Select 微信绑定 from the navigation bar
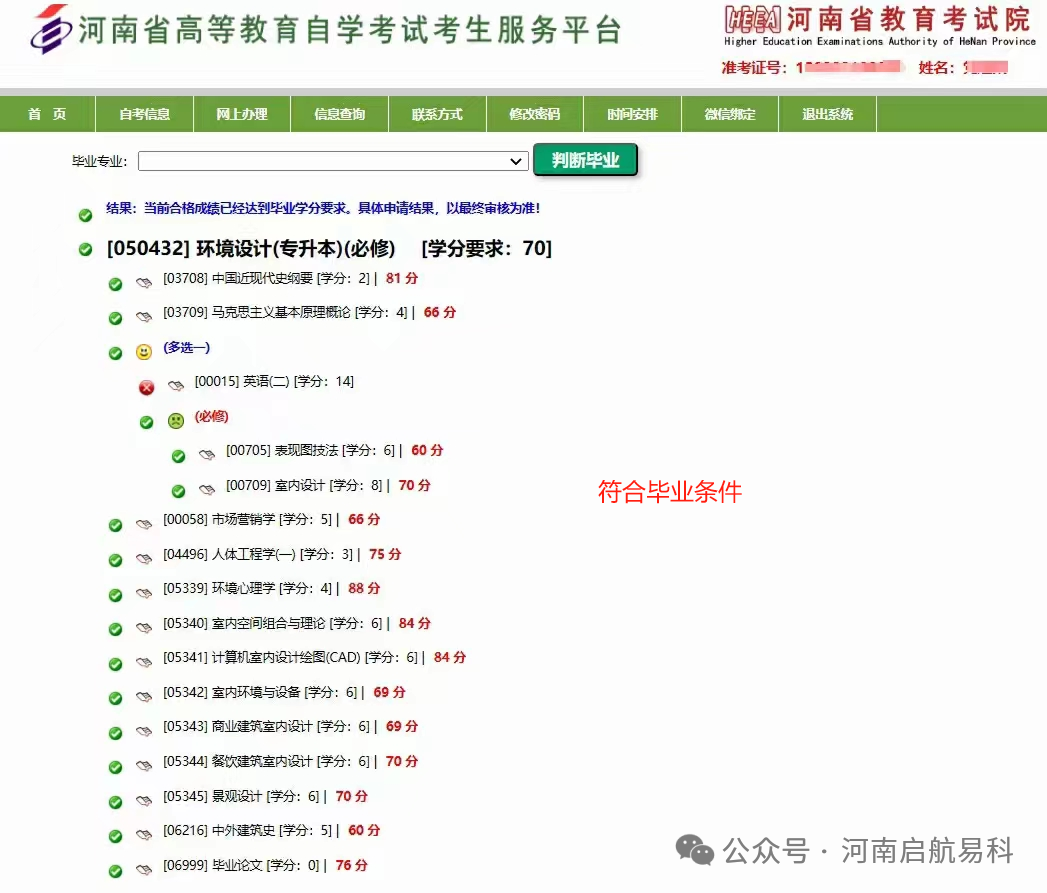 pos(730,114)
